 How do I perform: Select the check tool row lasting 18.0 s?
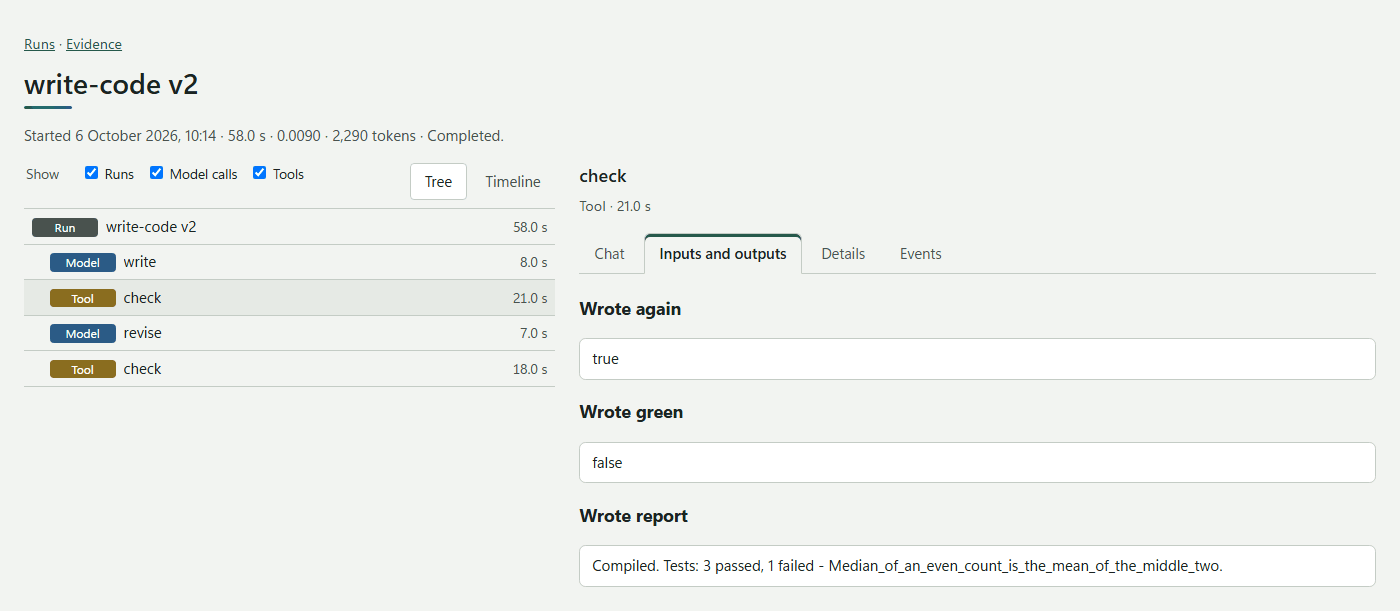pos(289,369)
